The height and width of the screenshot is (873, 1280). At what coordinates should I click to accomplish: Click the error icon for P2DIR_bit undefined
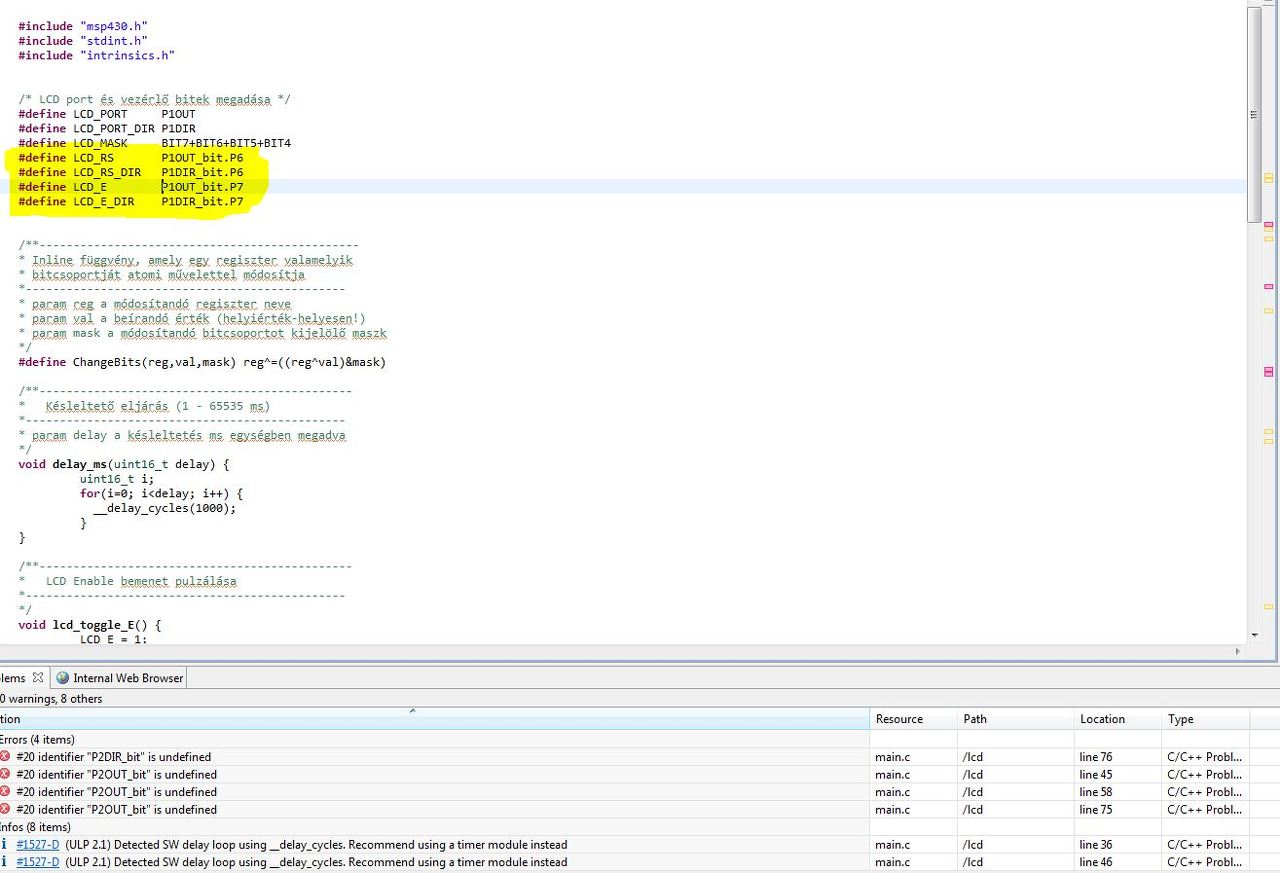pyautogui.click(x=5, y=757)
